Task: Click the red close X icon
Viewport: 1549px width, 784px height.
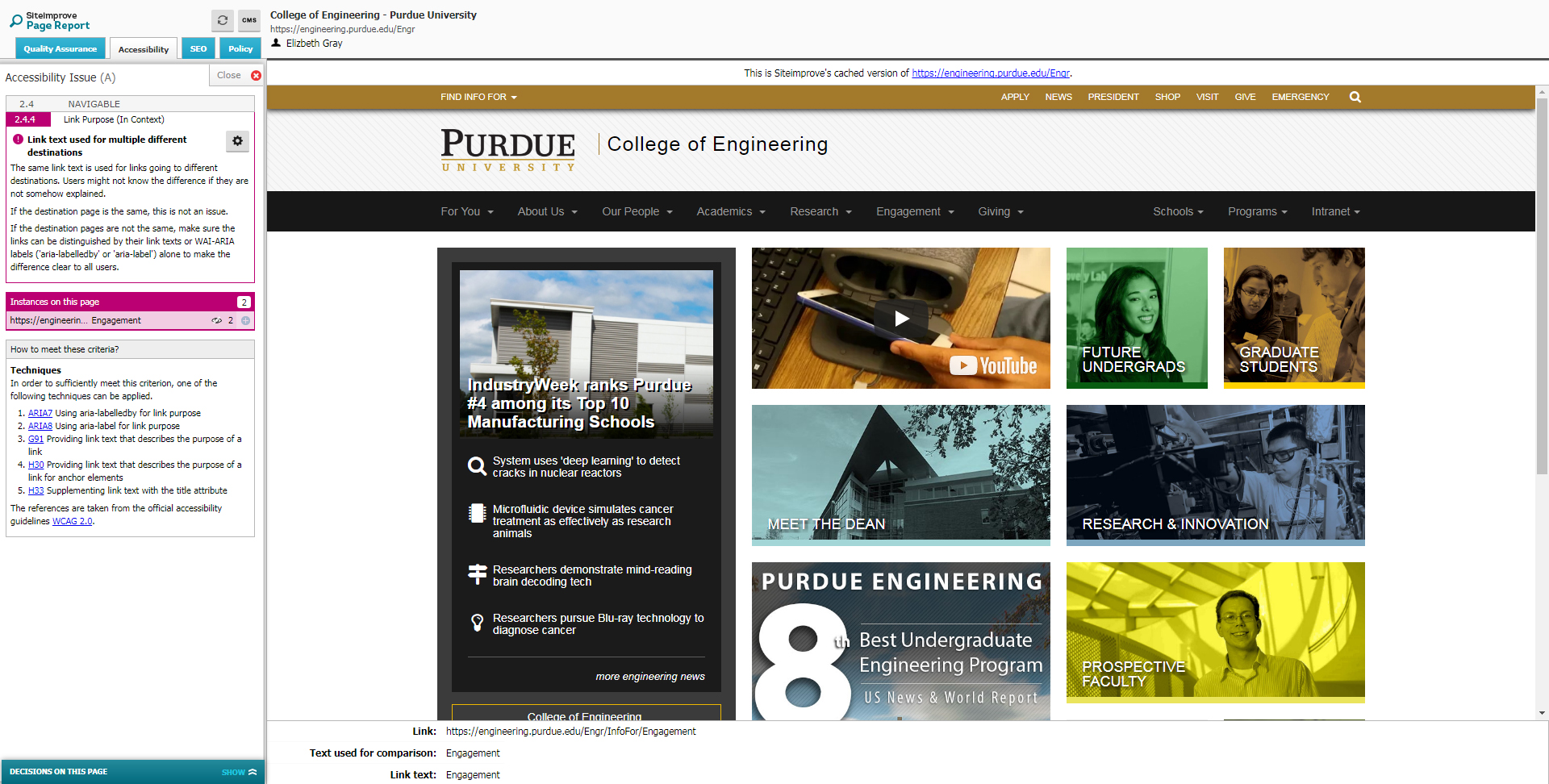Action: (x=256, y=76)
